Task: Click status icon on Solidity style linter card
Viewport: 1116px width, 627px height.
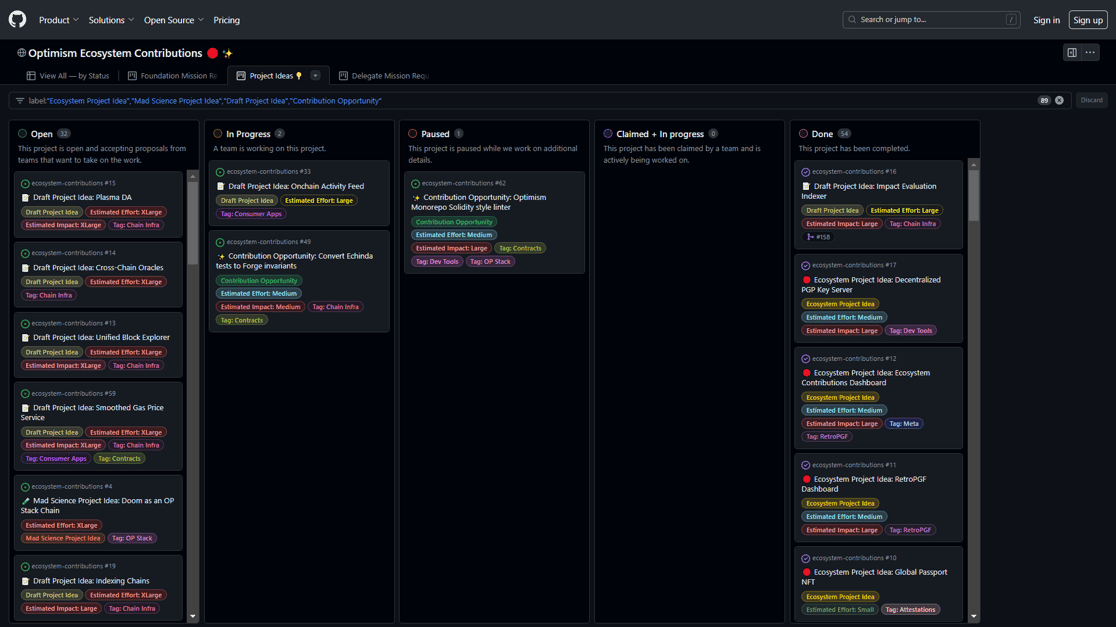Action: tap(416, 184)
